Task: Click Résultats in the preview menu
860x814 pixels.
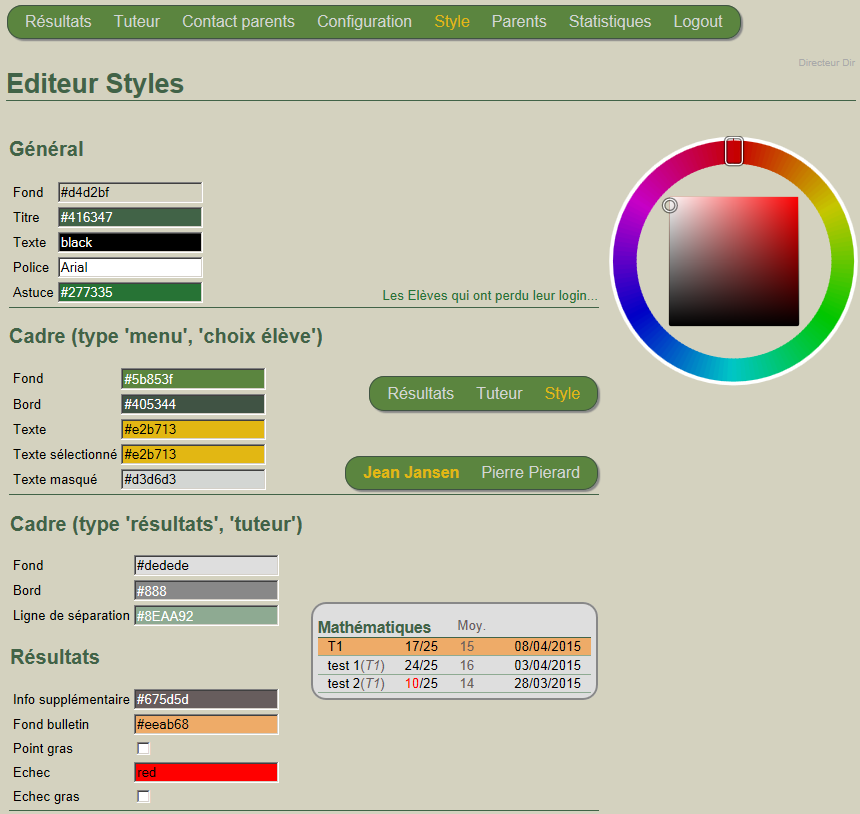Action: 421,393
